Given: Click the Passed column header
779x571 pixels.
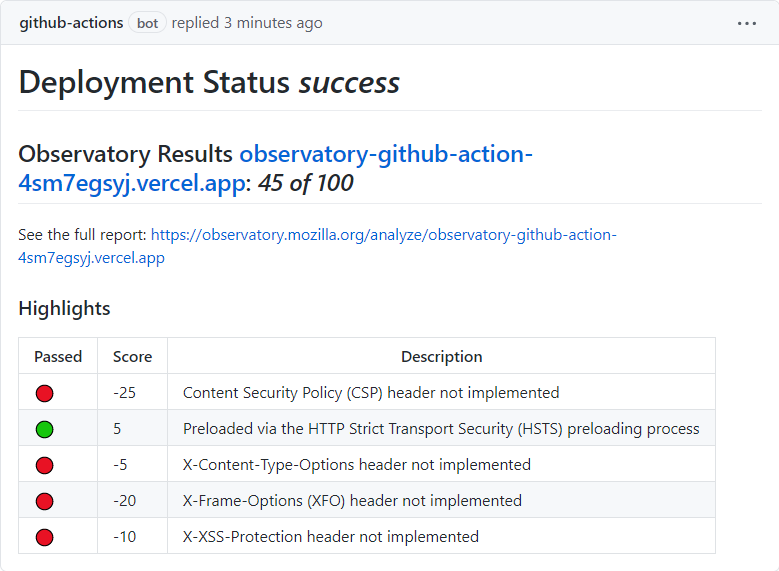Looking at the screenshot, I should tap(58, 356).
